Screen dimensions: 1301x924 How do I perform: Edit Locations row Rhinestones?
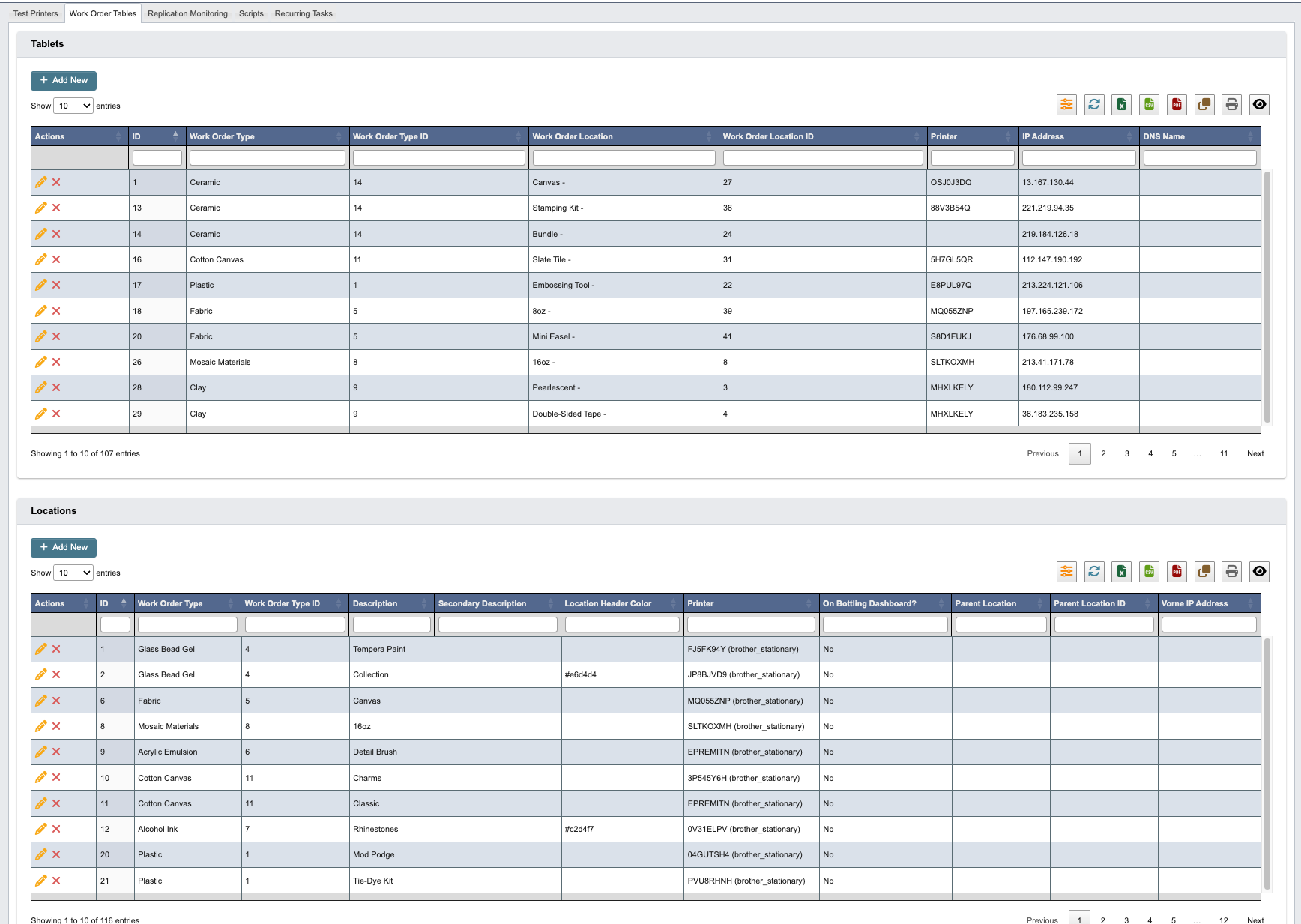(x=41, y=829)
